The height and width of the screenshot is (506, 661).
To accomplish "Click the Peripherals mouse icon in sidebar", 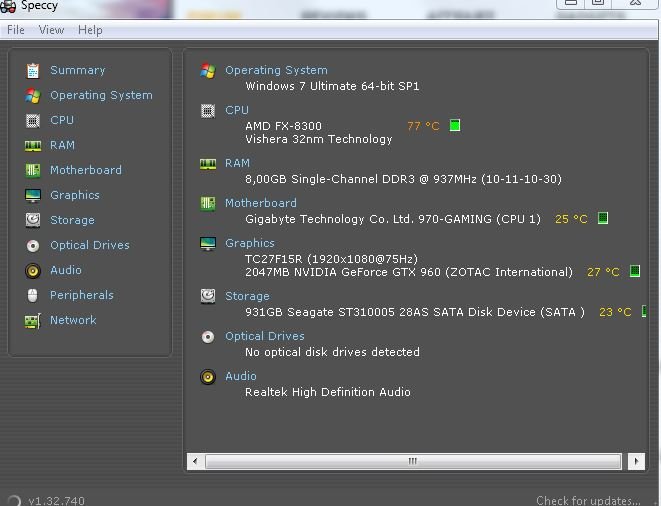I will click(x=33, y=296).
